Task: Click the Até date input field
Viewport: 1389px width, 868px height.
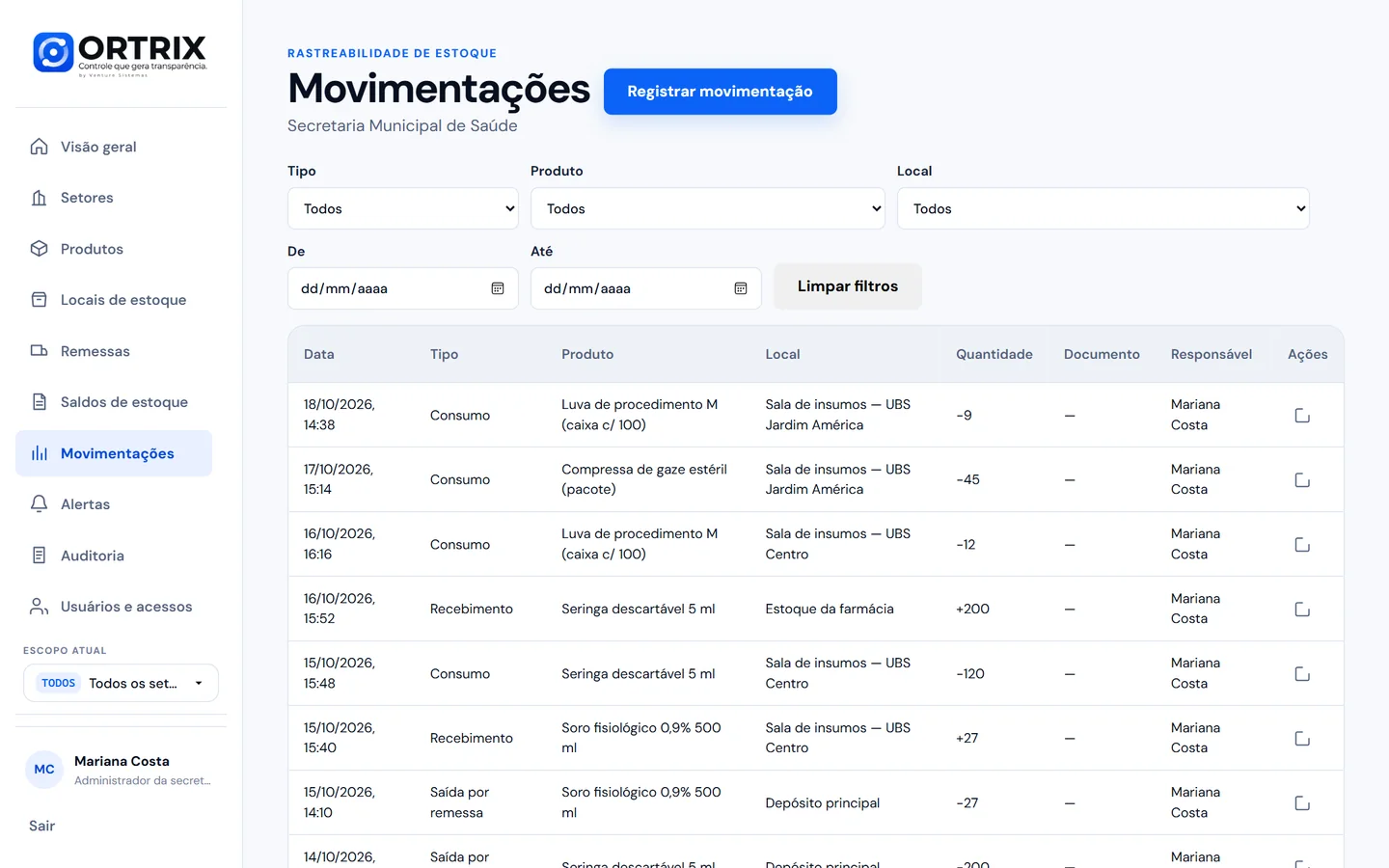Action: [x=646, y=288]
